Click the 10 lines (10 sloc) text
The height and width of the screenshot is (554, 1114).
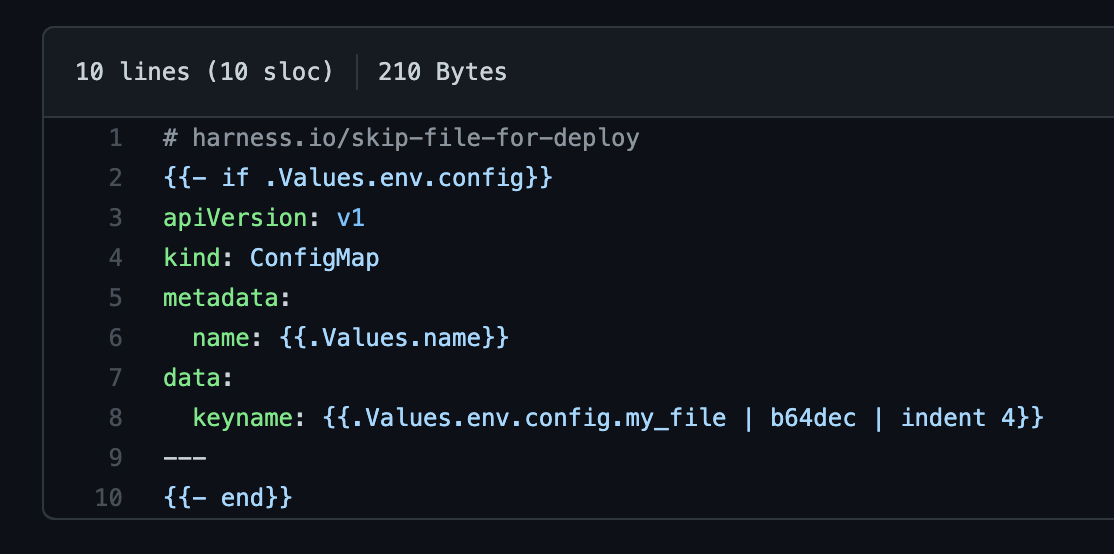(204, 72)
